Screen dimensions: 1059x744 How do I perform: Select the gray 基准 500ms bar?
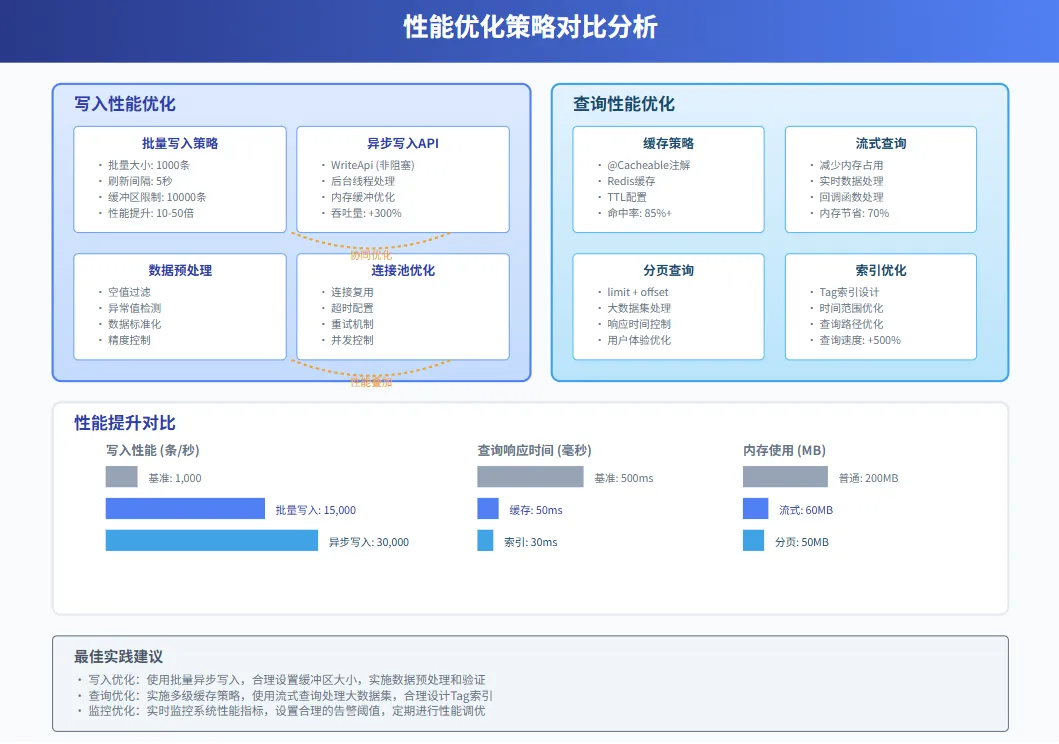530,477
